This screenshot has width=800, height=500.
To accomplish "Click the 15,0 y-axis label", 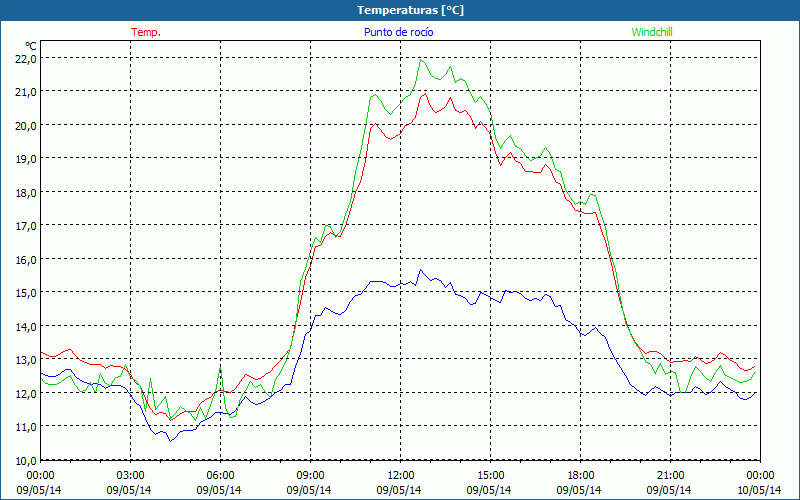I will [x=26, y=293].
